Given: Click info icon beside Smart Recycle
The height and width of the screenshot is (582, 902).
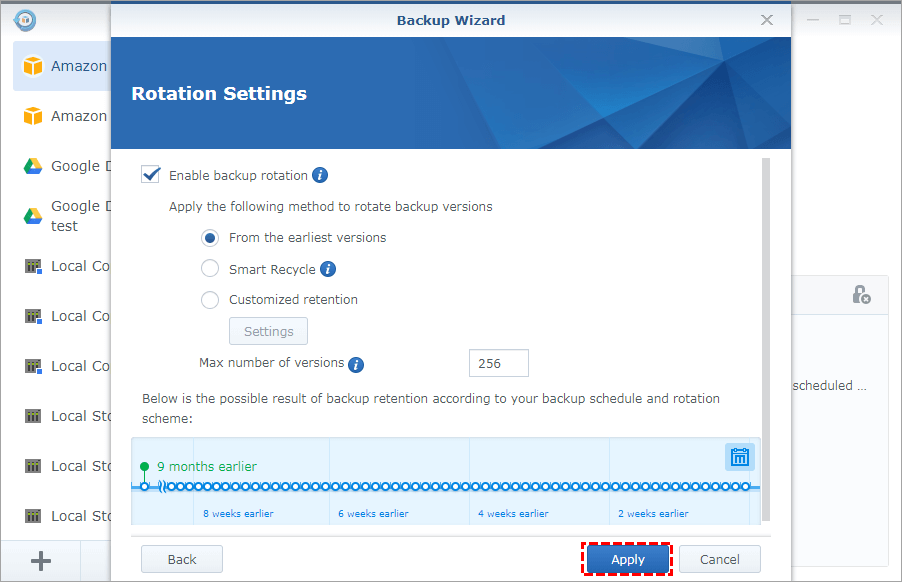Looking at the screenshot, I should 328,269.
